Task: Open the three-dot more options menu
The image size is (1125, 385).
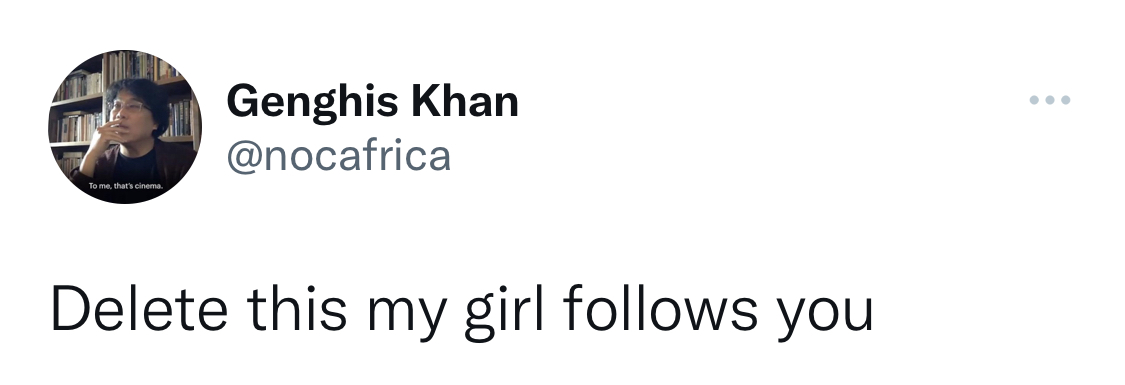Action: click(x=1050, y=100)
